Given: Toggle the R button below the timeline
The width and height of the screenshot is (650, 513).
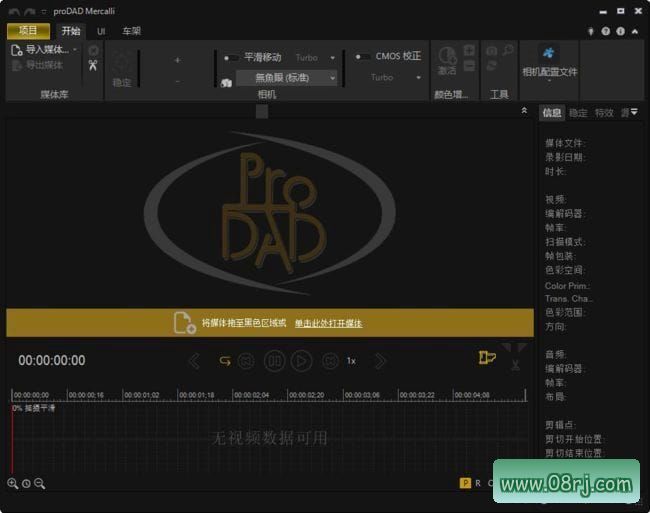Looking at the screenshot, I should click(x=478, y=483).
